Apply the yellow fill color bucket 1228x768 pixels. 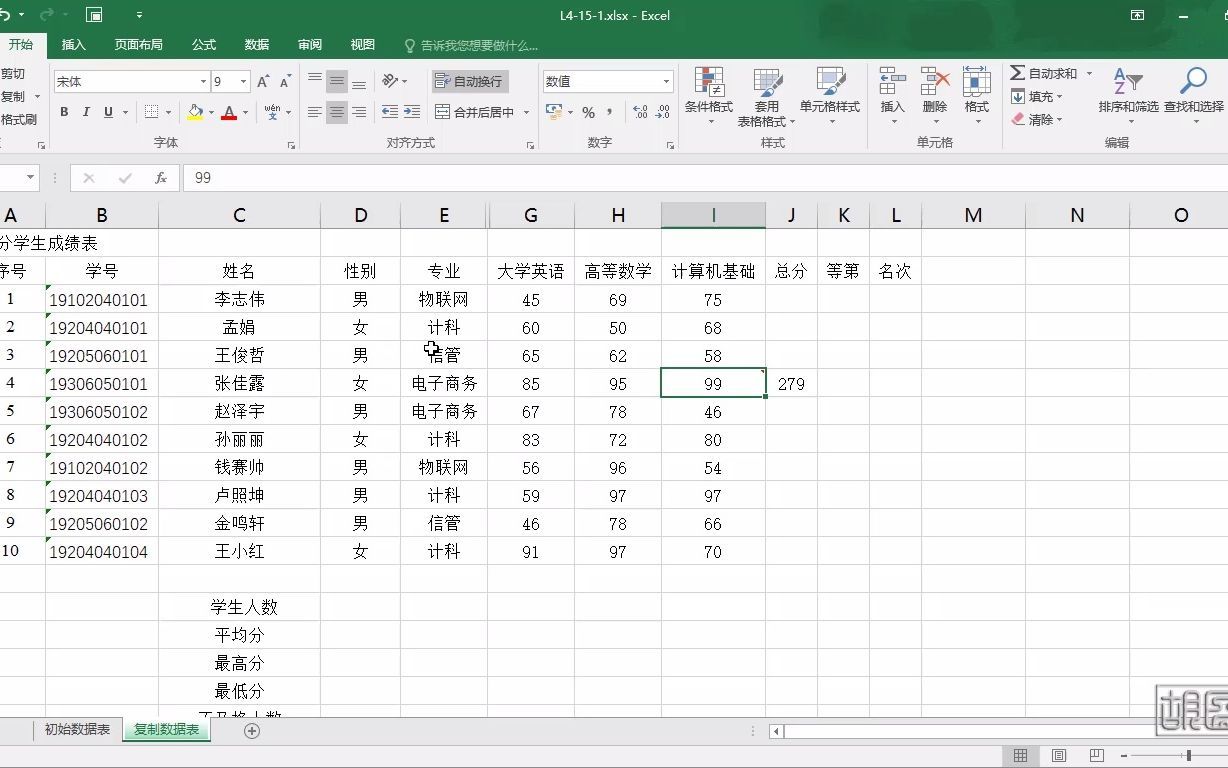(194, 112)
